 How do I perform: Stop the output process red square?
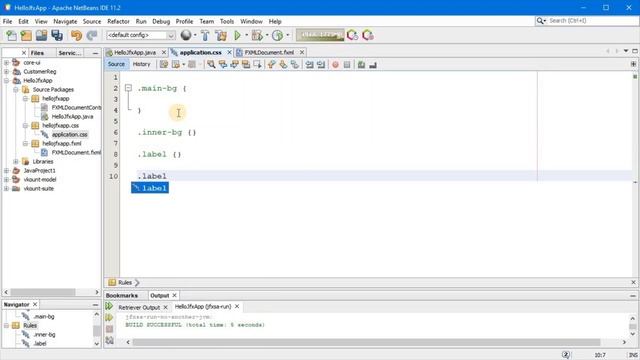109,329
